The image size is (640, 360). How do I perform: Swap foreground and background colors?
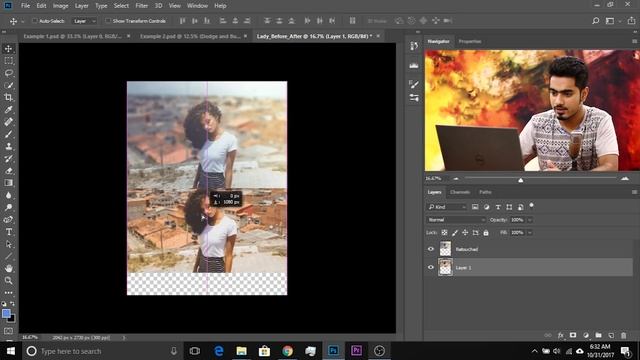[x=13, y=304]
